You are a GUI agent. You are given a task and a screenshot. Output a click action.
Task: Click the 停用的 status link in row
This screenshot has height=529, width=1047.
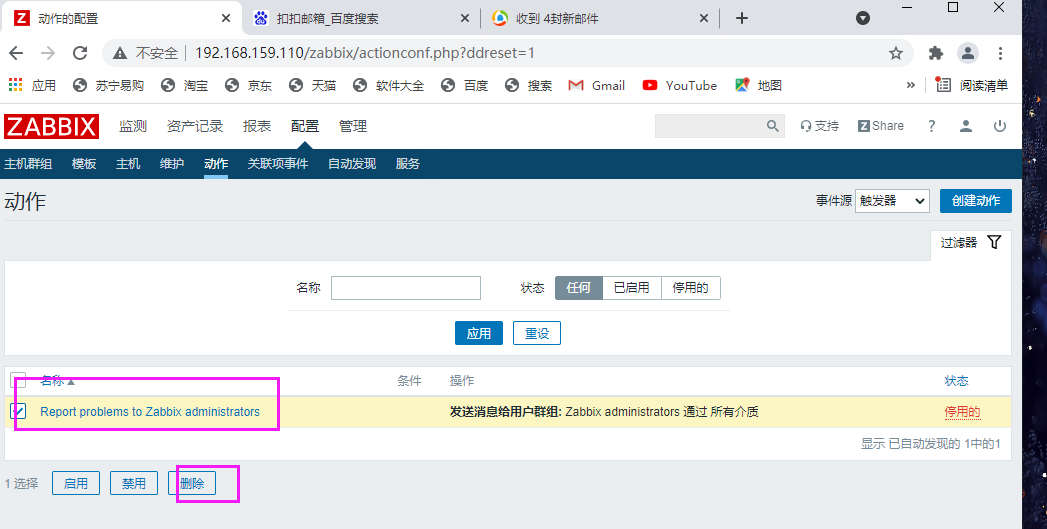tap(962, 412)
